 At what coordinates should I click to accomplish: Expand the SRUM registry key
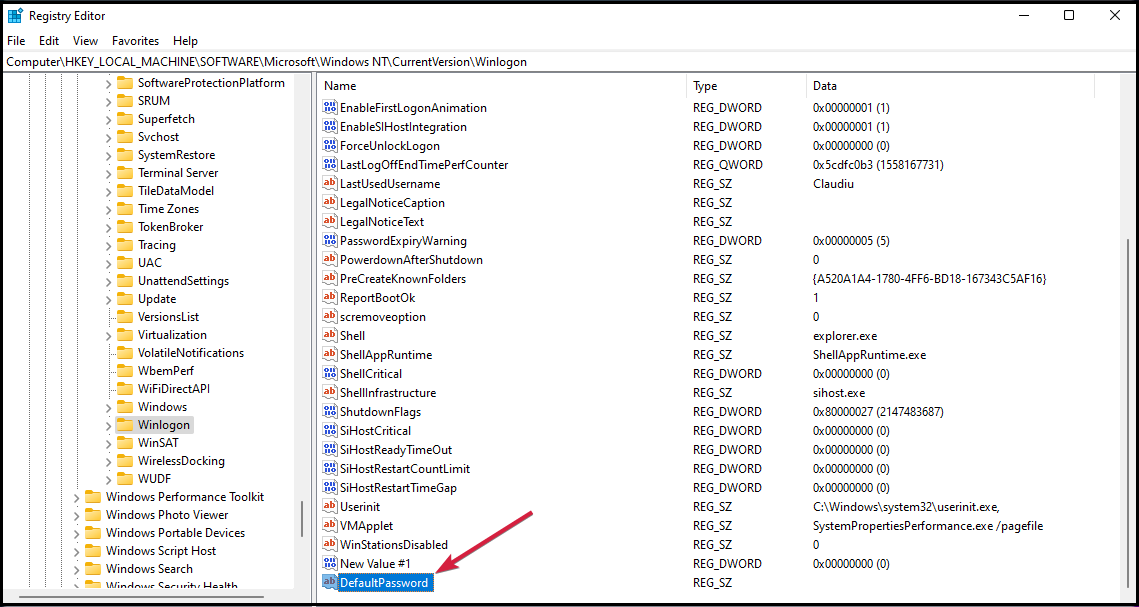108,101
